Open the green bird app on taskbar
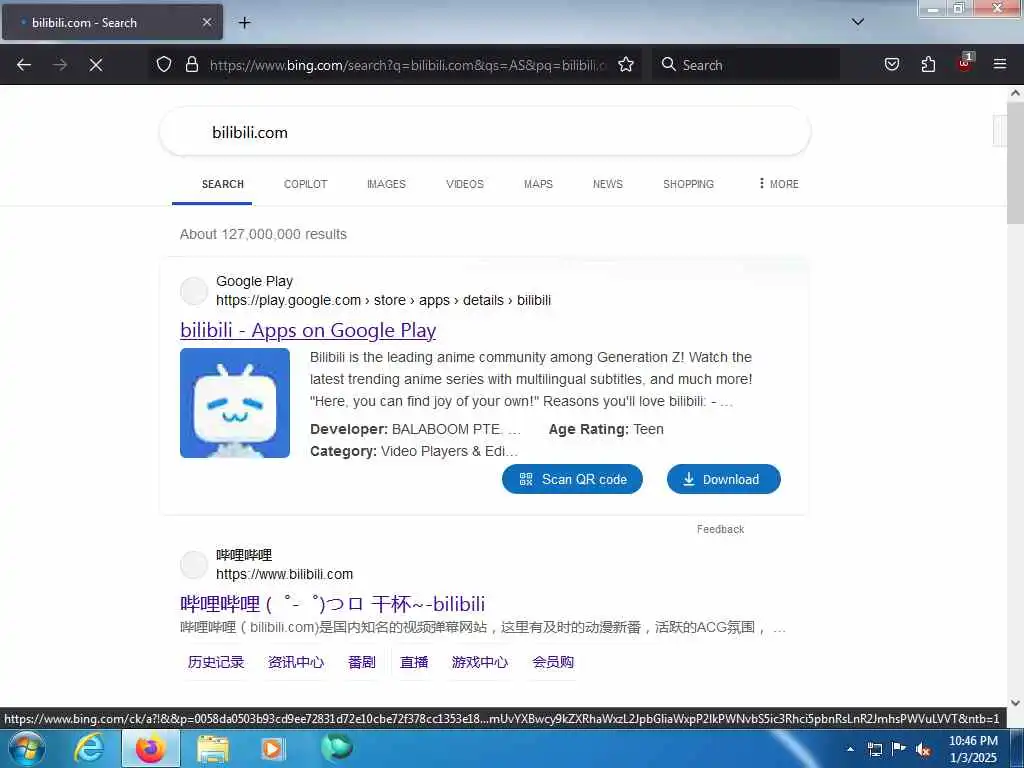This screenshot has width=1024, height=768. point(336,747)
